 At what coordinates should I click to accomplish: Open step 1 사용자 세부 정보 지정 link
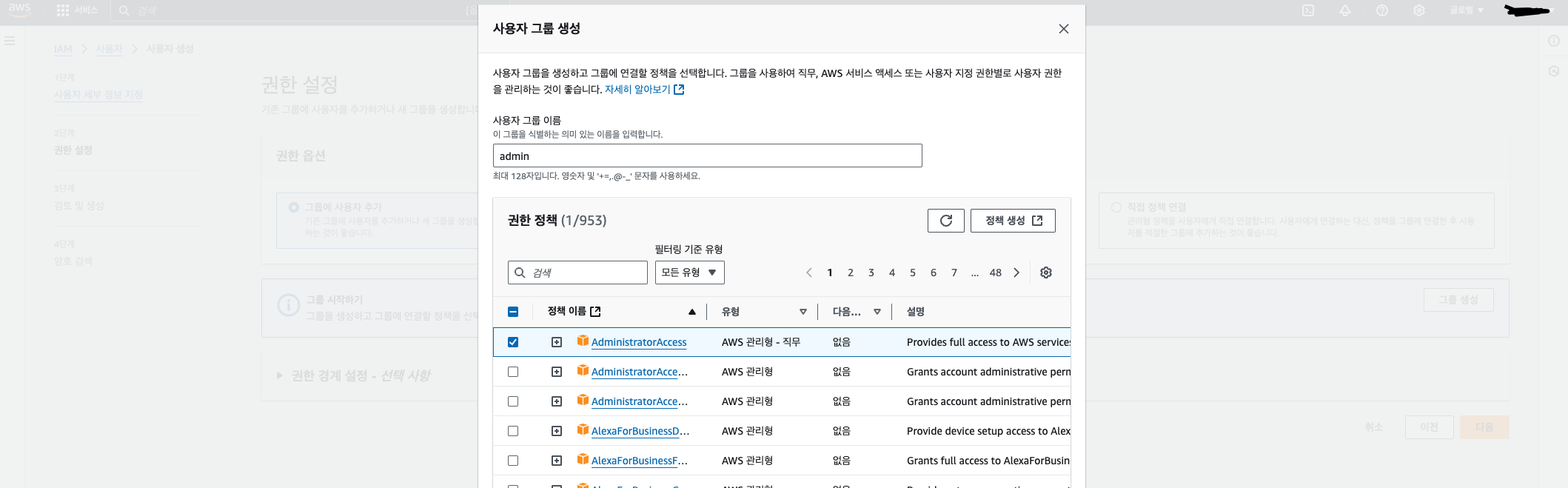click(x=98, y=95)
